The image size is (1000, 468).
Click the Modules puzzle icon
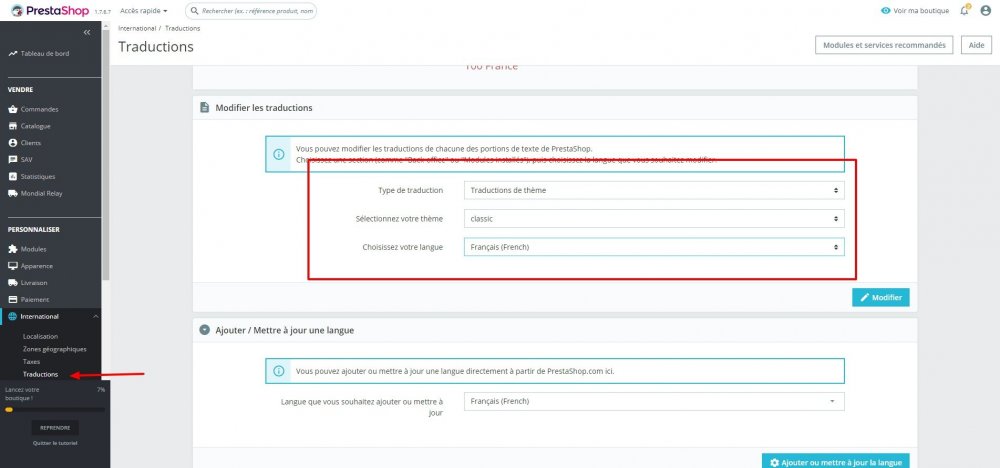[x=13, y=249]
